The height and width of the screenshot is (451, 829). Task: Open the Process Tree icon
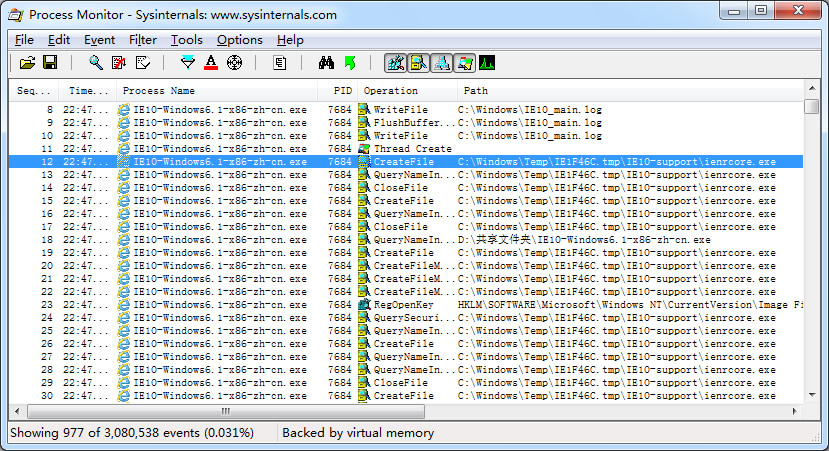[280, 63]
